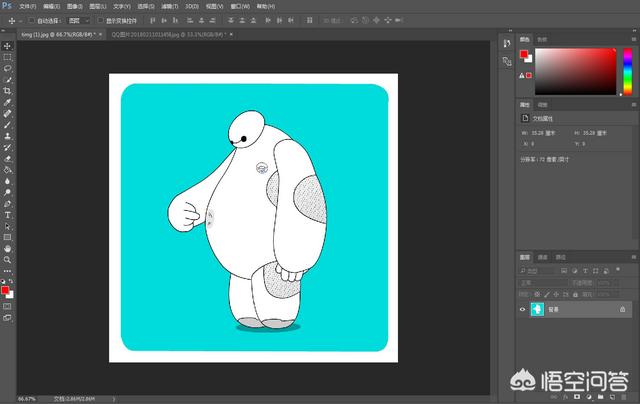Screen dimensions: 640x404
Task: Select the Move tool in the toolbox
Action: tap(7, 46)
